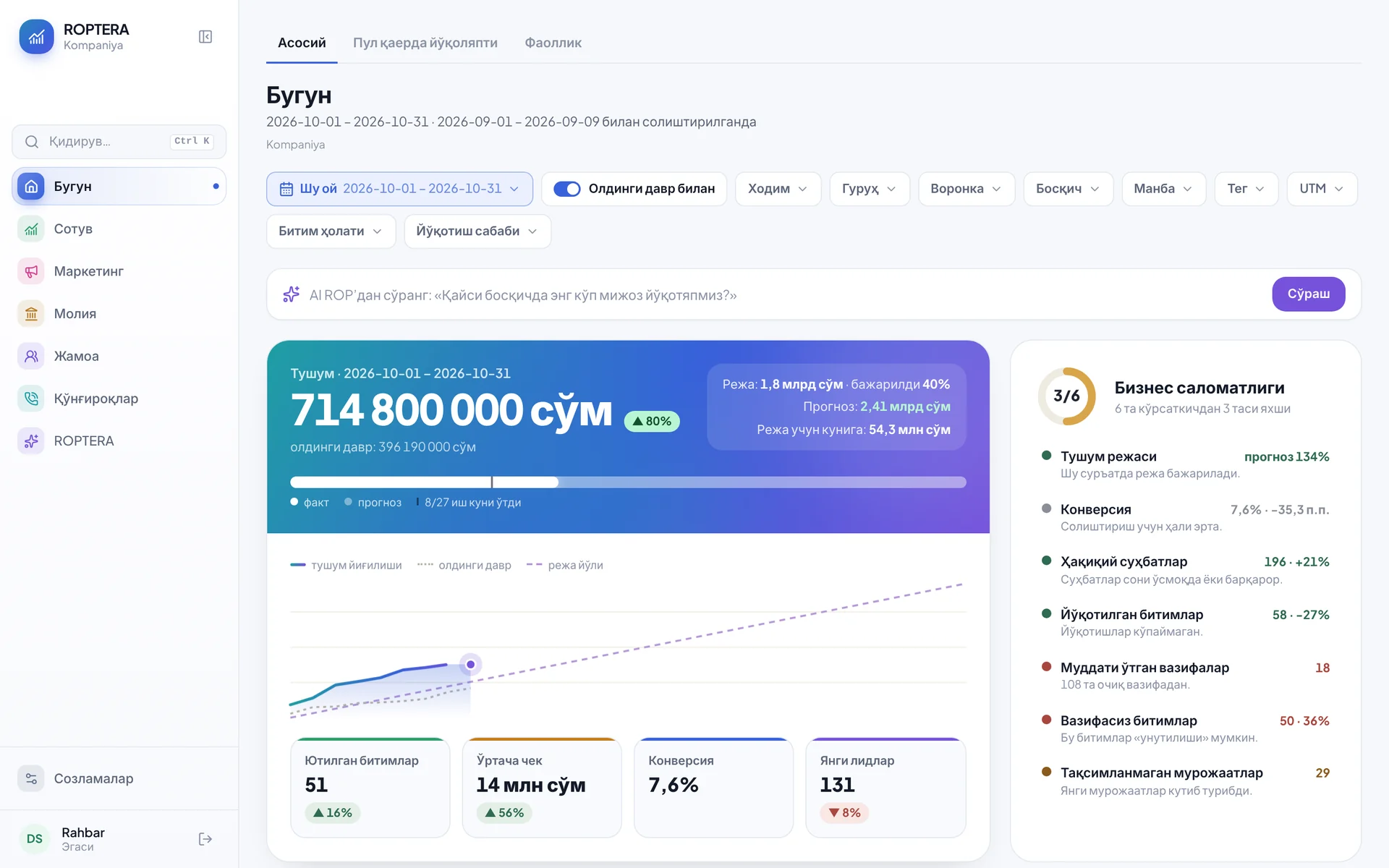Switch to the Асосий tab
The width and height of the screenshot is (1389, 868).
coord(302,43)
